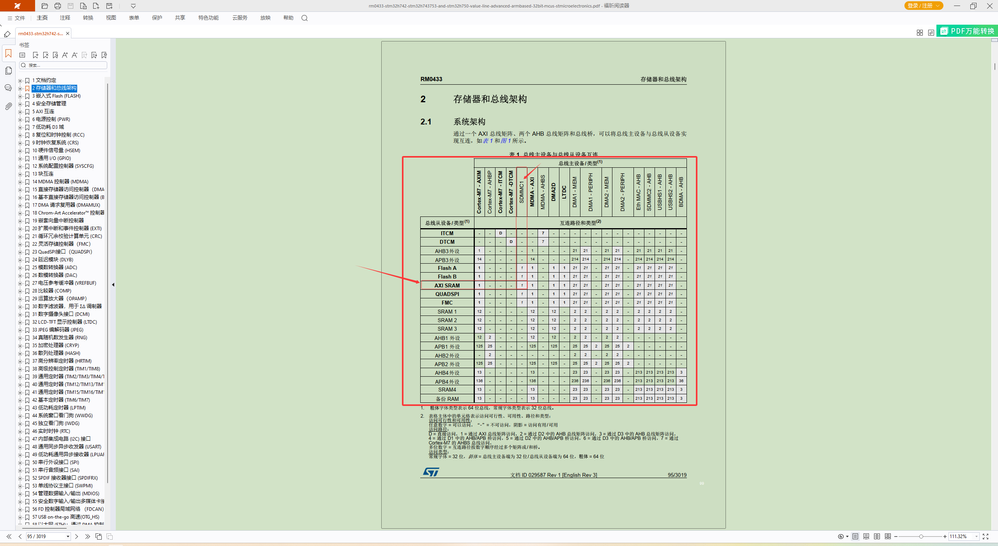Open the 云服务 ribbon tab

pos(240,18)
